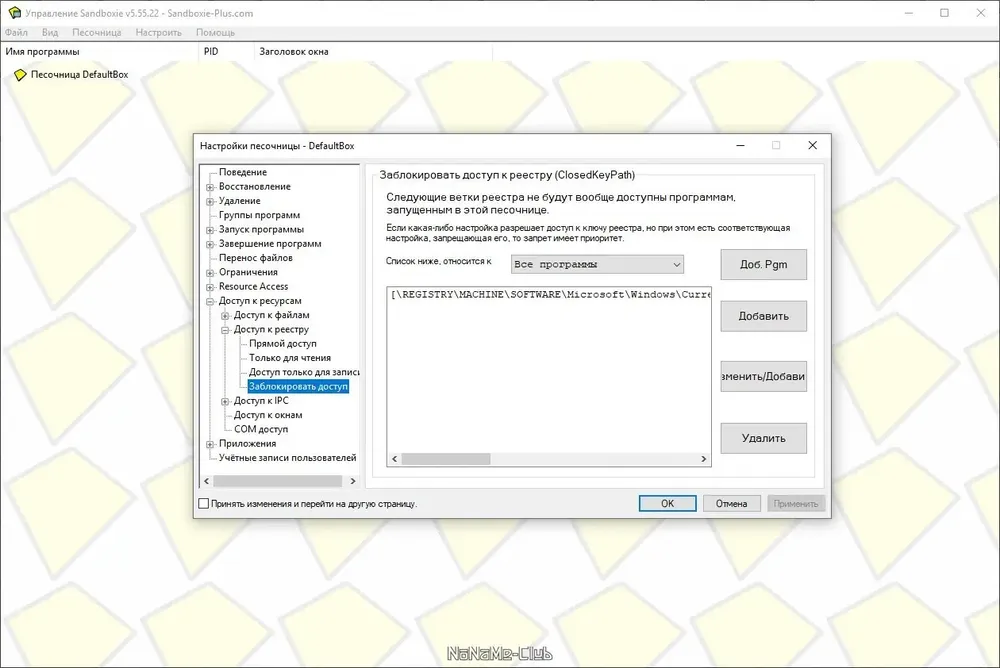Select Доступ только для записи item

(x=304, y=372)
